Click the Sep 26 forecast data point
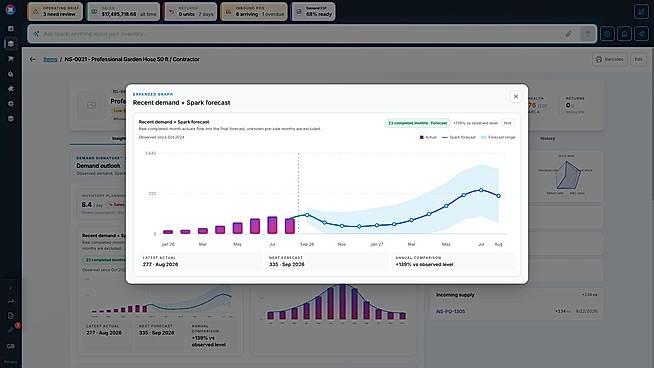Image resolution: width=654 pixels, height=368 pixels. pos(307,215)
